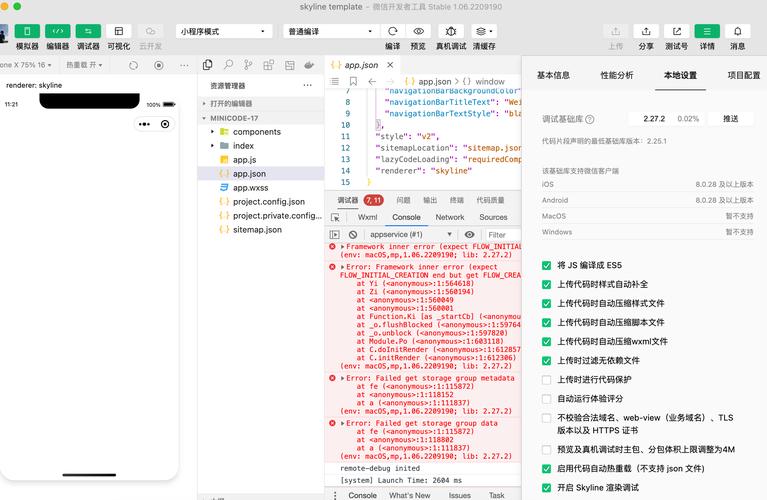The height and width of the screenshot is (500, 767).
Task: Click the simulator record/stop circle icon
Action: 158,65
